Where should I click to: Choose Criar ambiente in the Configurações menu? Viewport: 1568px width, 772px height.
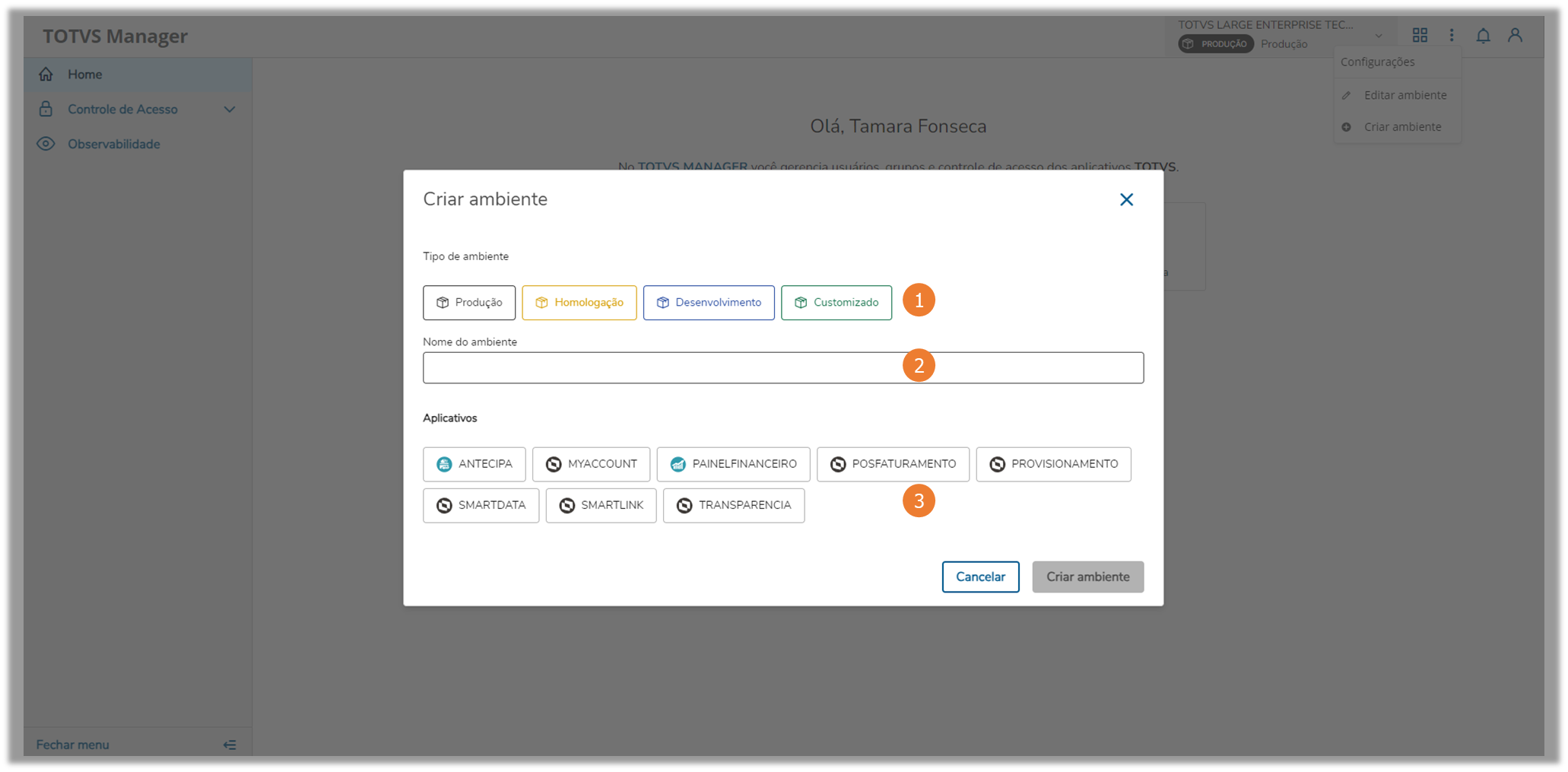tap(1401, 127)
